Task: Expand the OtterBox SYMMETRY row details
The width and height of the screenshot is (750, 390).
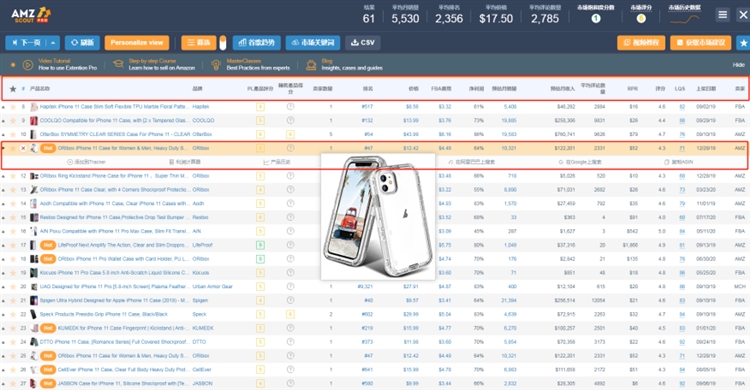Action: 3,135
